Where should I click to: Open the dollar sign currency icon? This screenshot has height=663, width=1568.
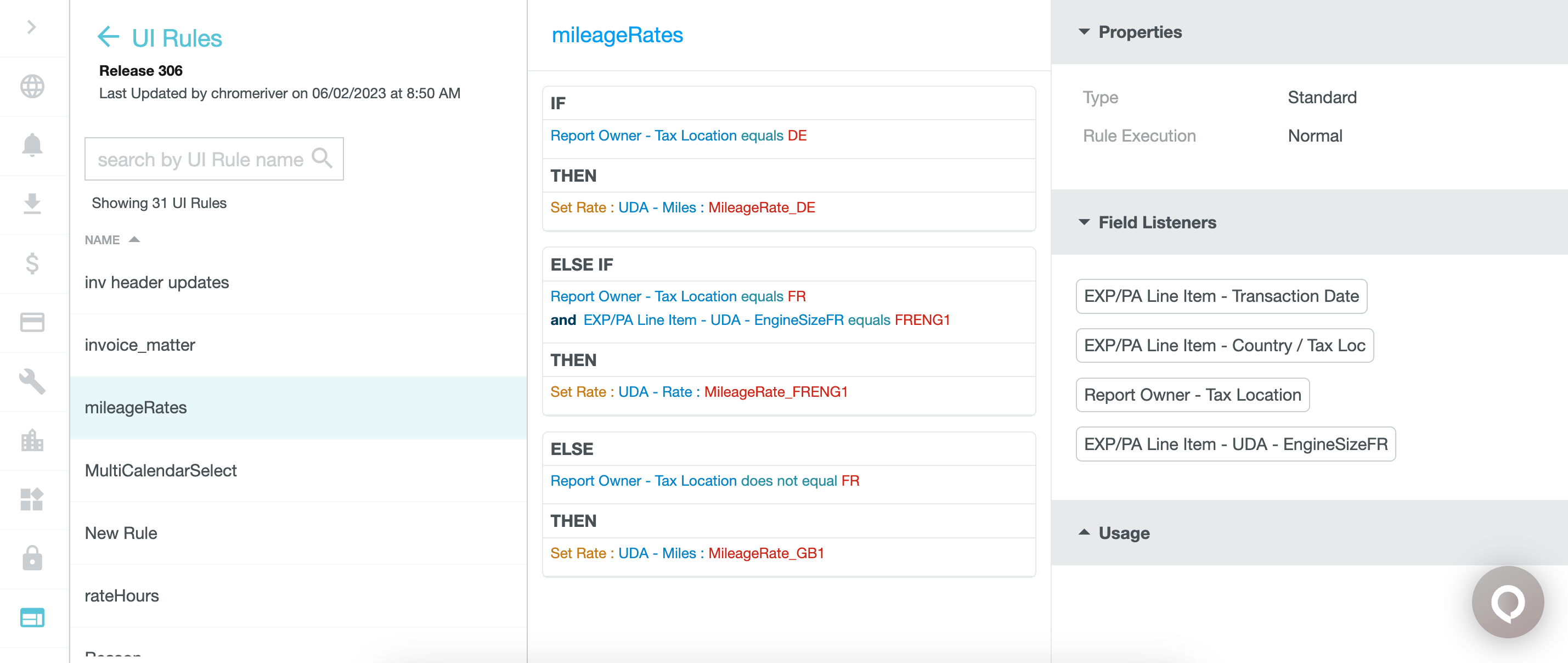[32, 263]
